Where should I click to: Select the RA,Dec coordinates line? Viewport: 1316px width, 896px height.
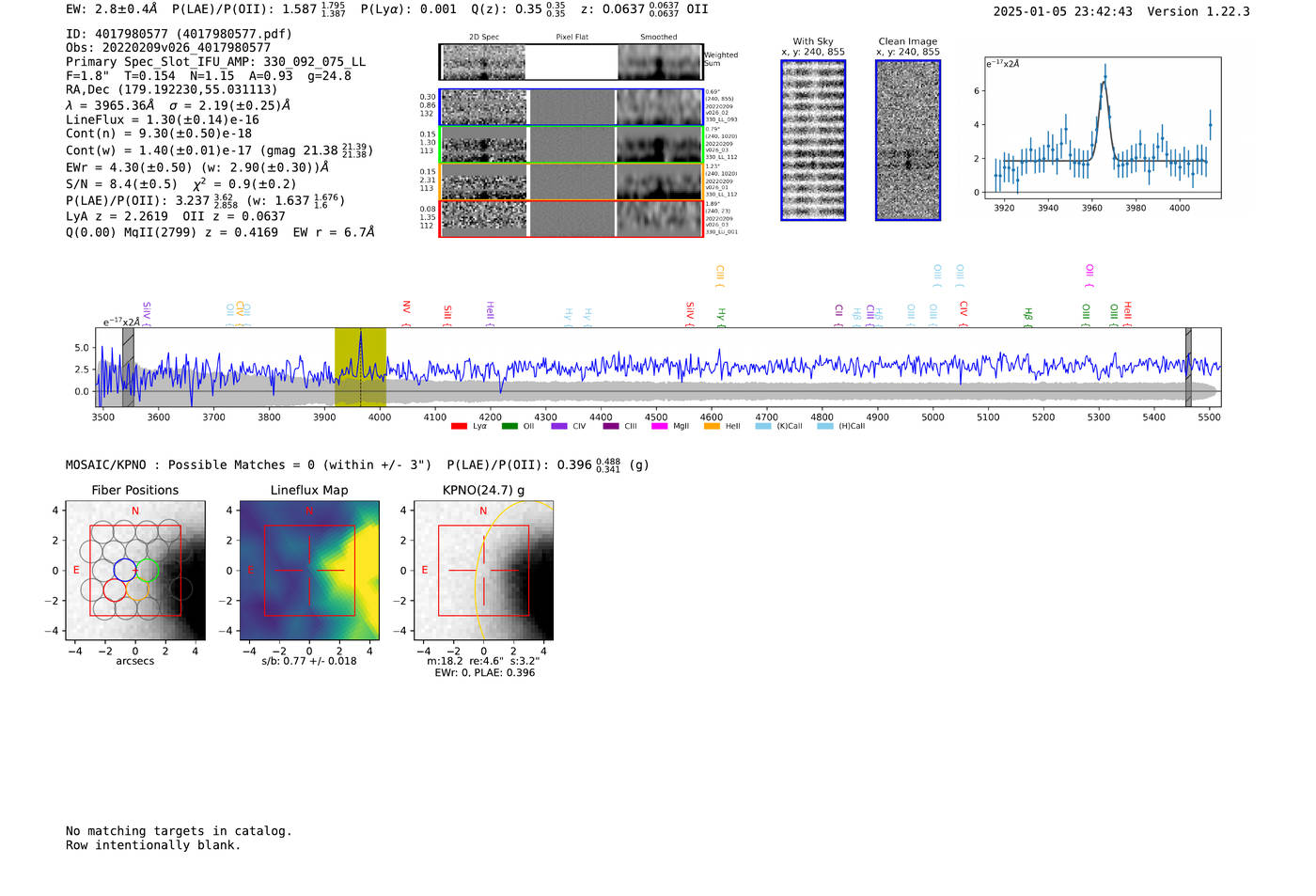point(172,90)
